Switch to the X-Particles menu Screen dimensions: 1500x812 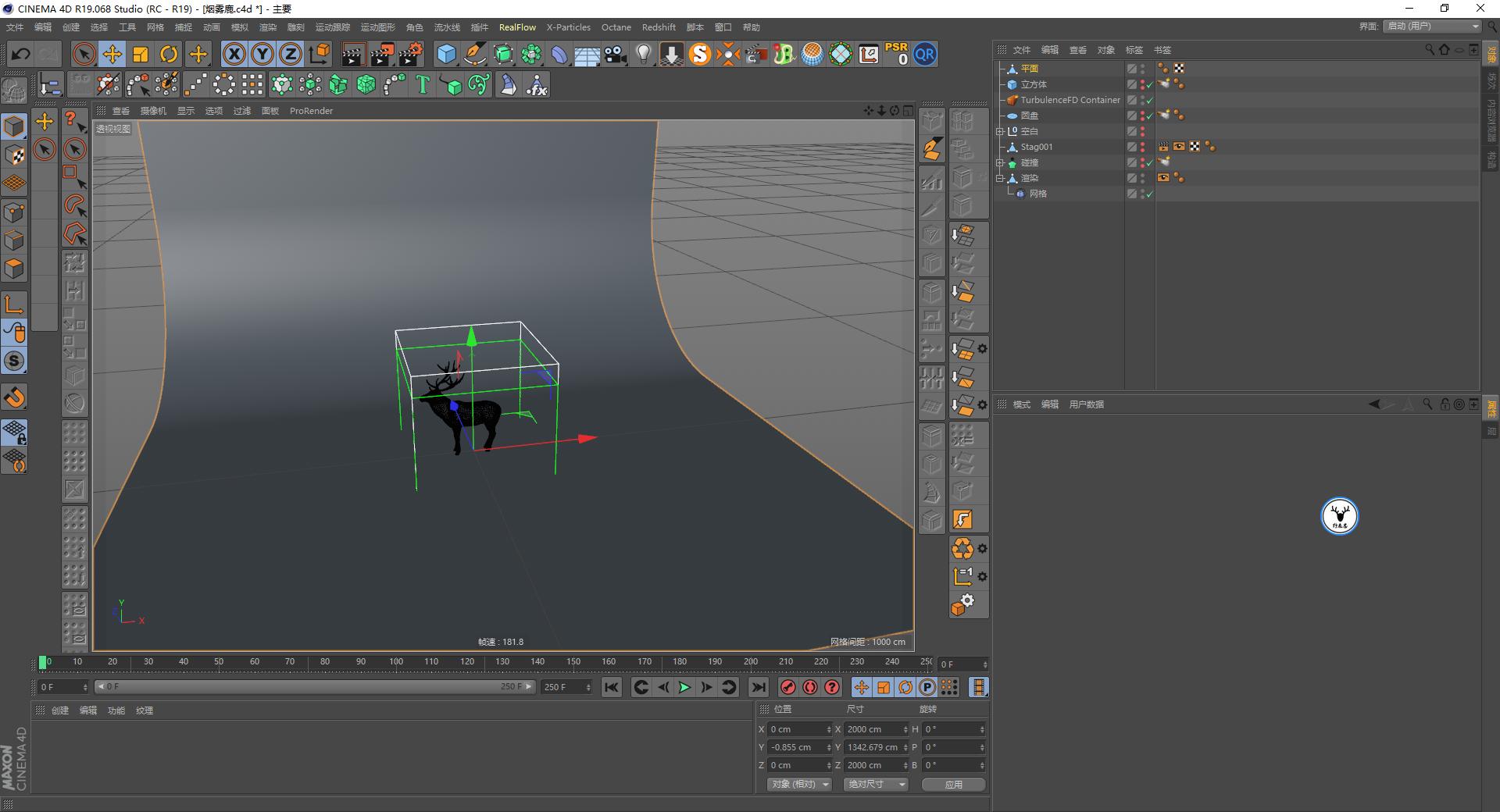click(x=568, y=27)
